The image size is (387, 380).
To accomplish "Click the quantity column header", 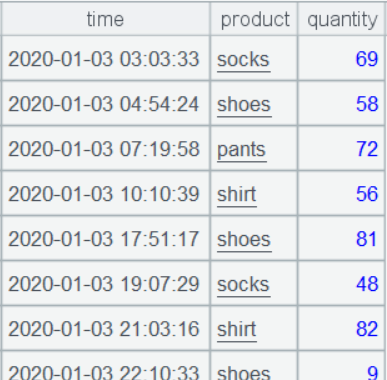I will 342,19.
